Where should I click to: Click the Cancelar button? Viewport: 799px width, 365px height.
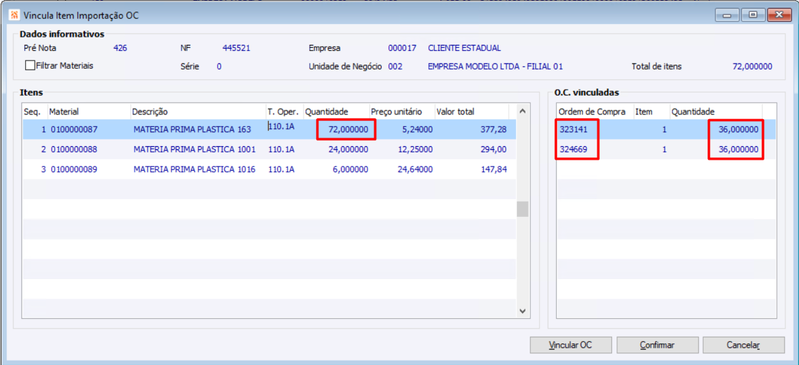(x=743, y=345)
